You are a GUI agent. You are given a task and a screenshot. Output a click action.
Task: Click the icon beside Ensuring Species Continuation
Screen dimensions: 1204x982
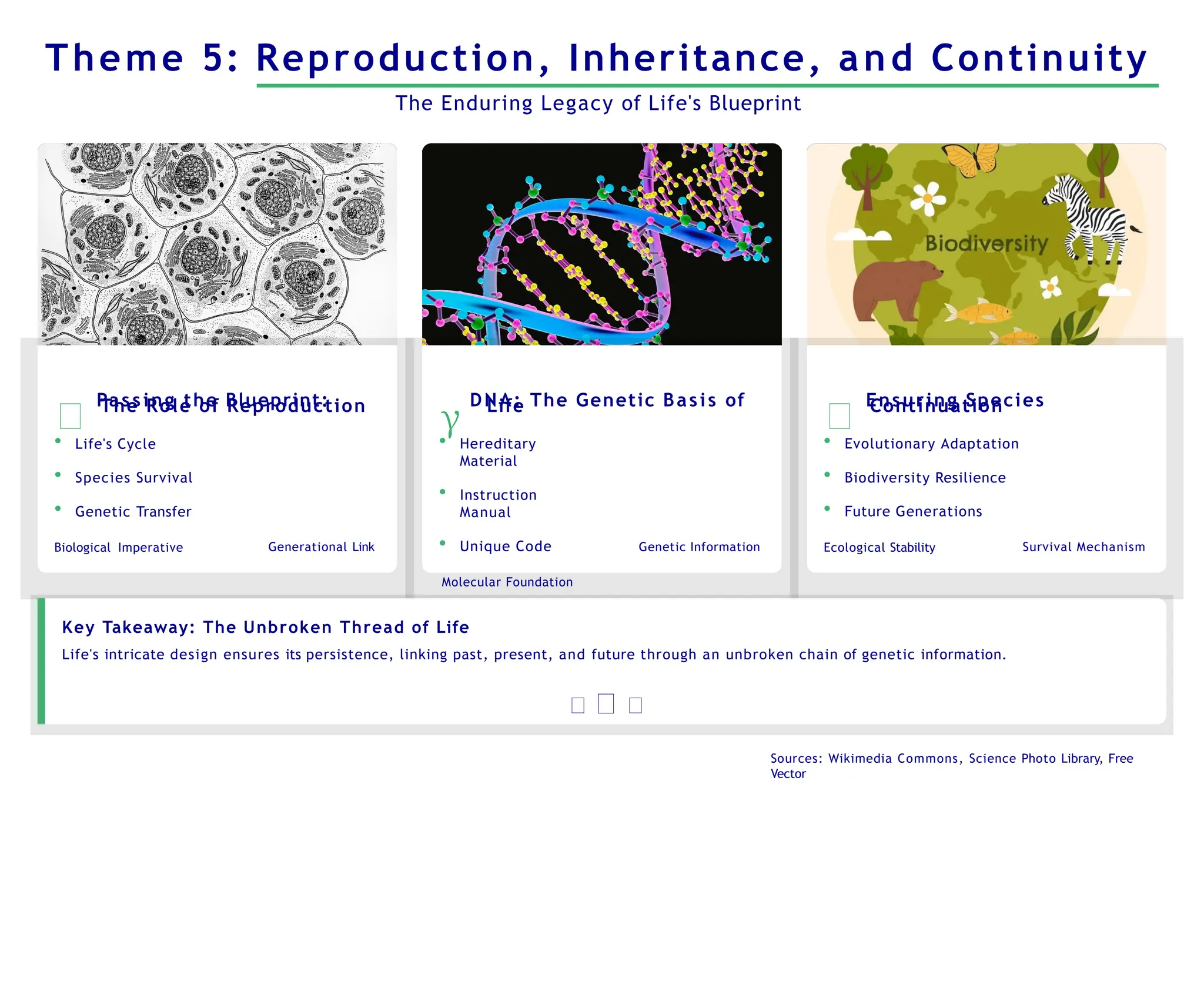pos(839,415)
